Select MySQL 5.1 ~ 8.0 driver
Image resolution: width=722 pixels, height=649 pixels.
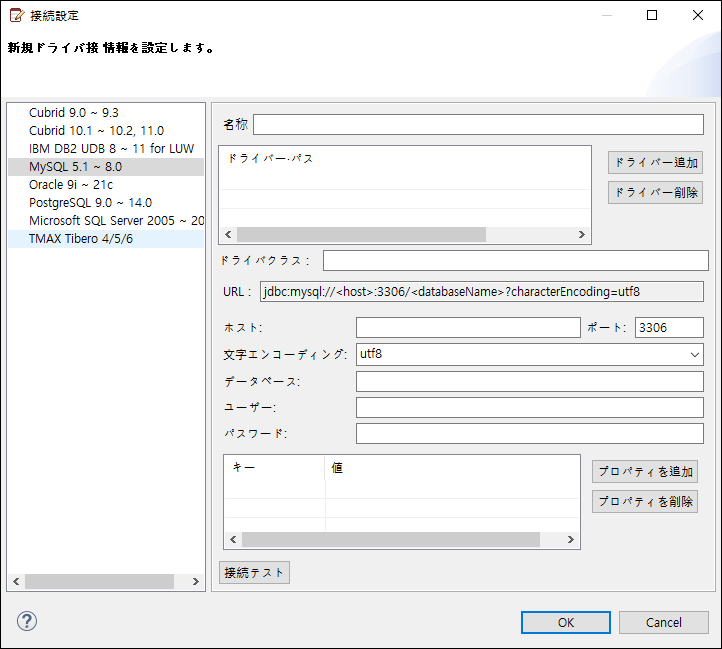tap(106, 167)
